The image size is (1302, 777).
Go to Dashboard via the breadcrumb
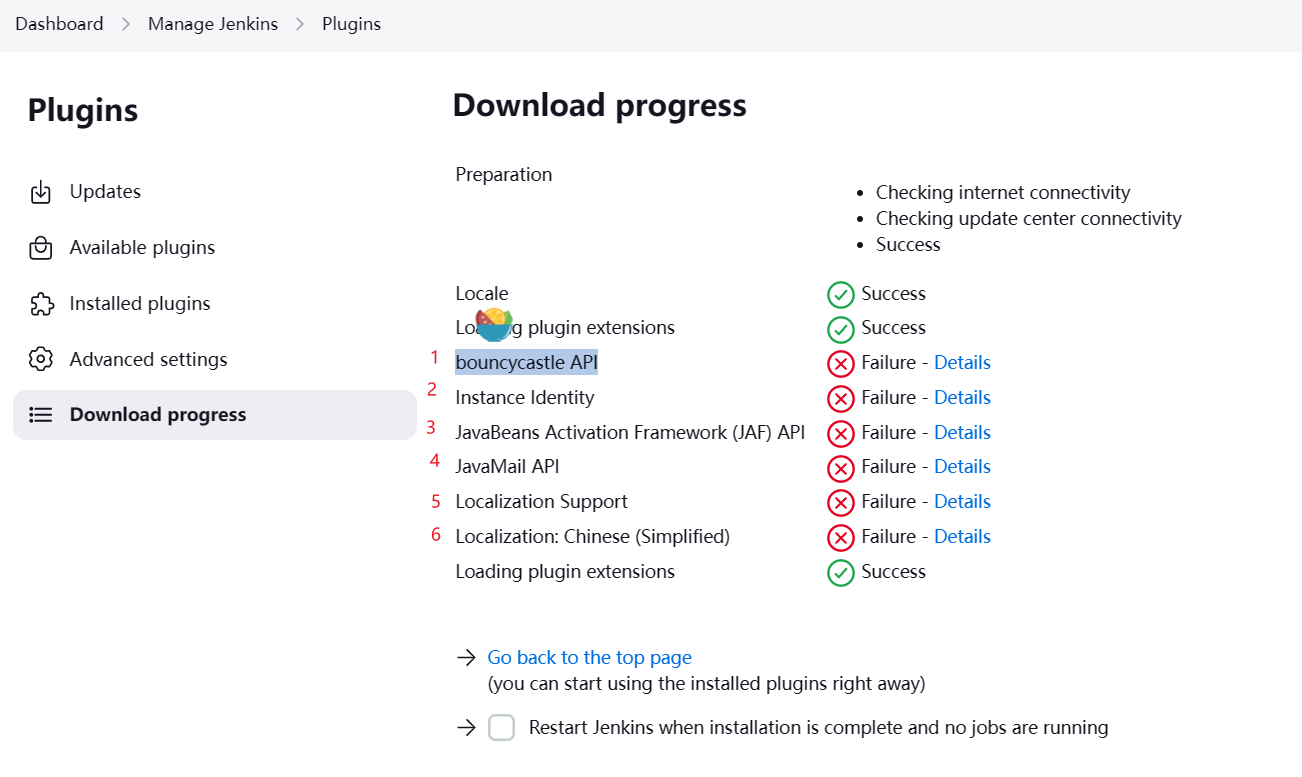pyautogui.click(x=59, y=24)
